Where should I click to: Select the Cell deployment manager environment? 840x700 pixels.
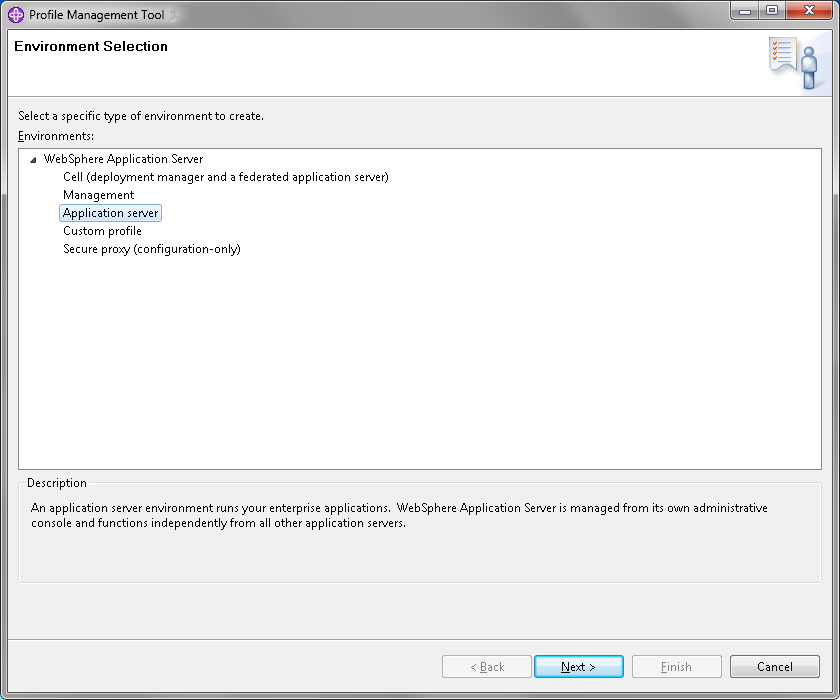226,177
